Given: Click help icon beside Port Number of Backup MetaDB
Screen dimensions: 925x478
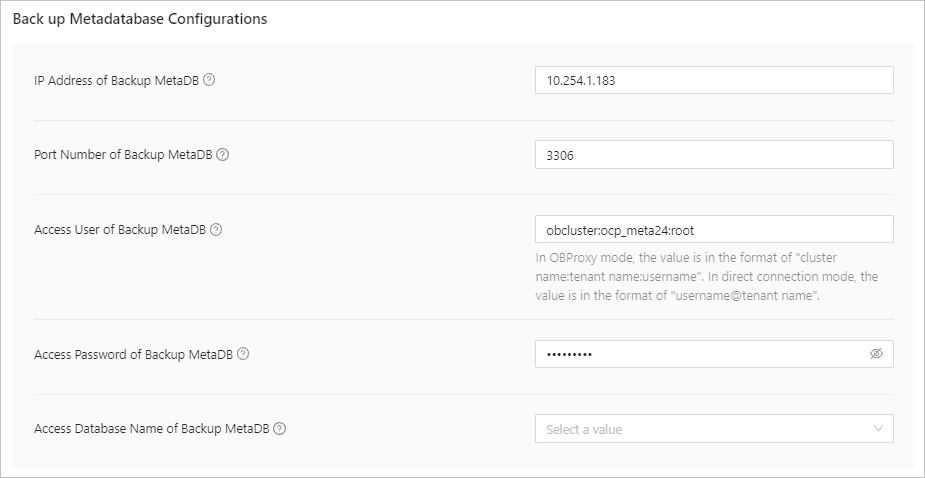Looking at the screenshot, I should (x=223, y=155).
